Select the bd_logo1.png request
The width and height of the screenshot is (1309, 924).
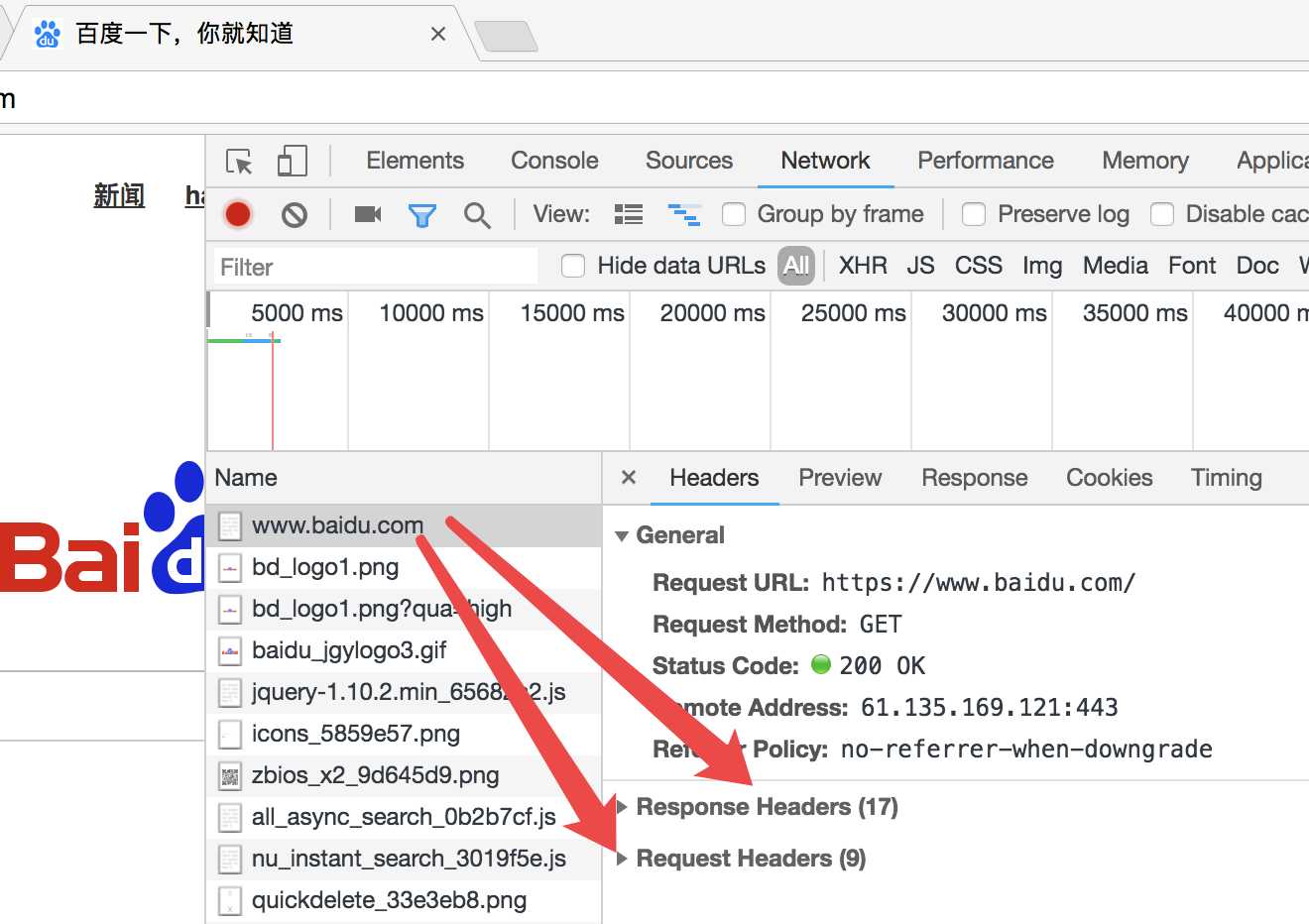click(x=404, y=567)
